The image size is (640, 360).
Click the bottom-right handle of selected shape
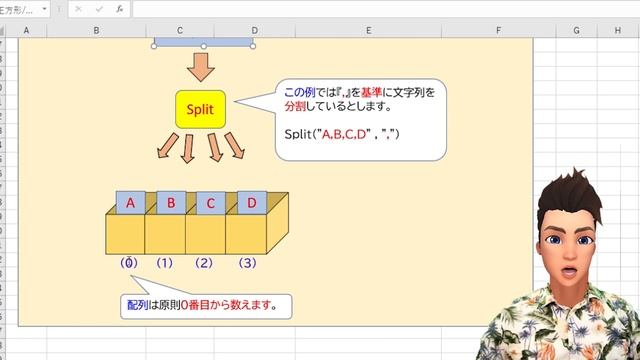coord(253,46)
